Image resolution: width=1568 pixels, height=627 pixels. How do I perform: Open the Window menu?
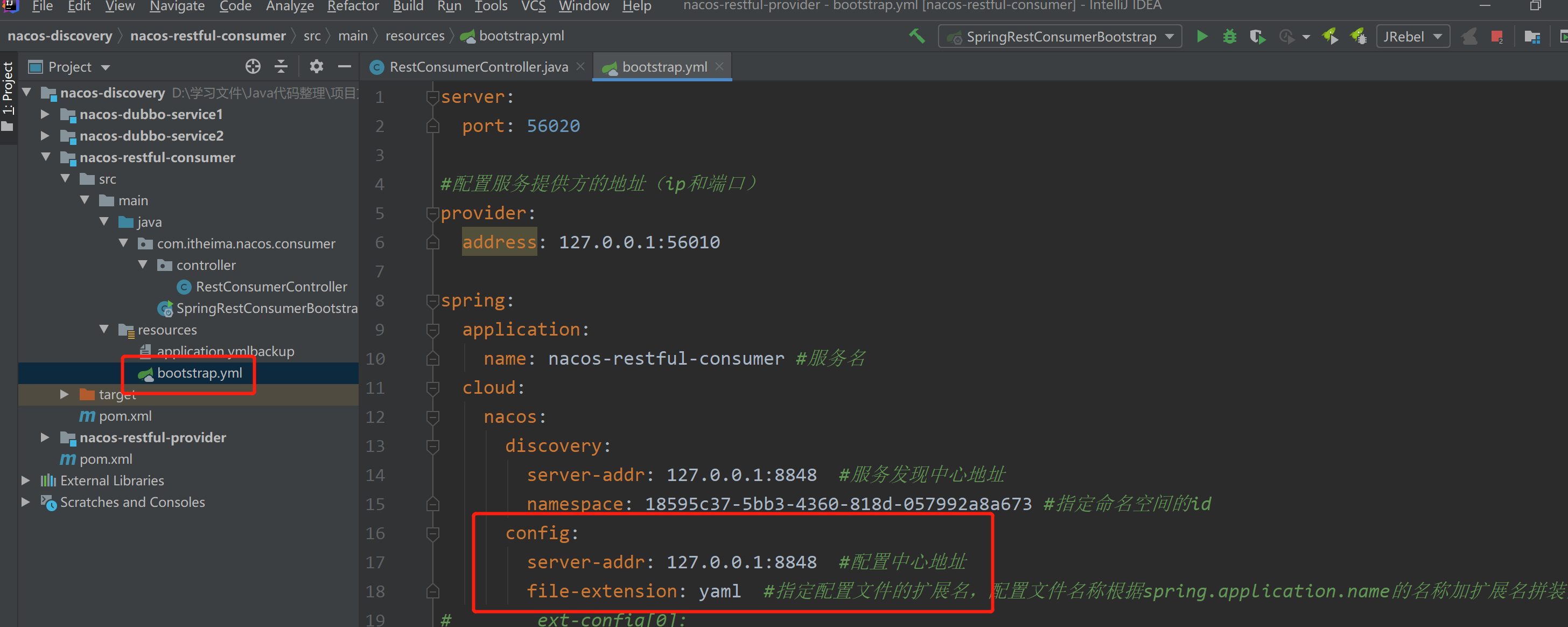(x=584, y=6)
